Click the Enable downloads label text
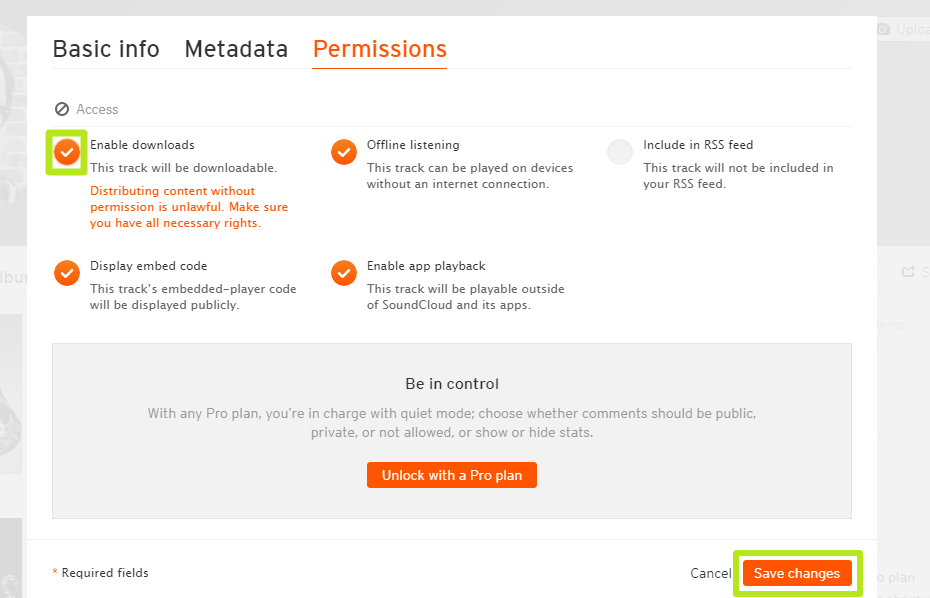 click(x=142, y=144)
